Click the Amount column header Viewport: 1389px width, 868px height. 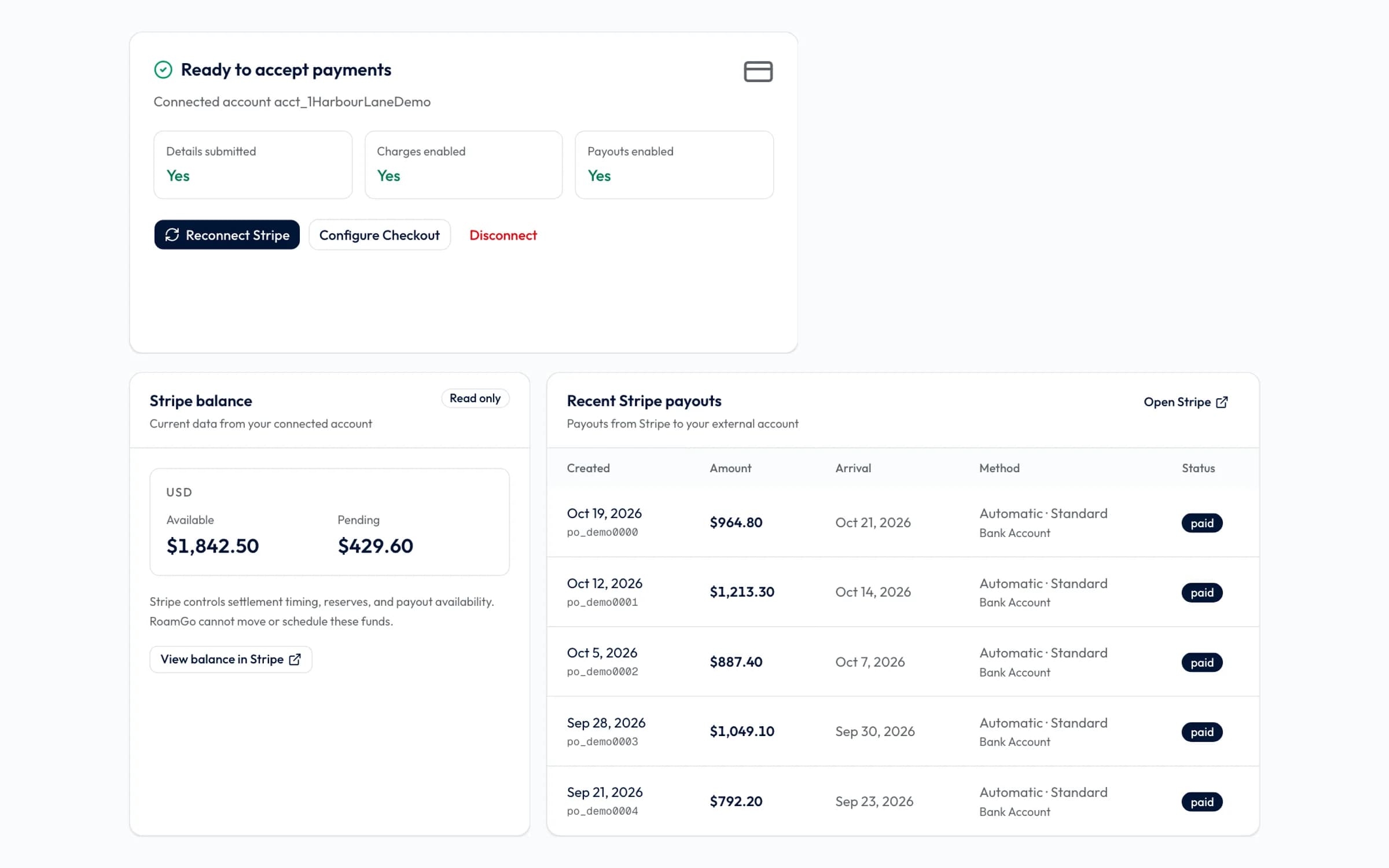click(x=730, y=468)
